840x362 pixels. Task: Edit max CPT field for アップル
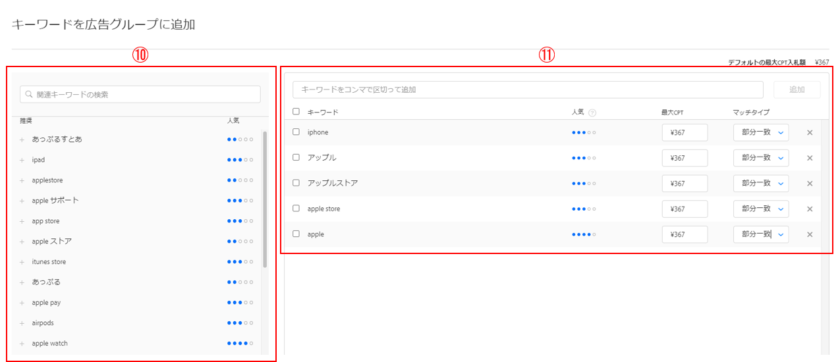click(685, 158)
